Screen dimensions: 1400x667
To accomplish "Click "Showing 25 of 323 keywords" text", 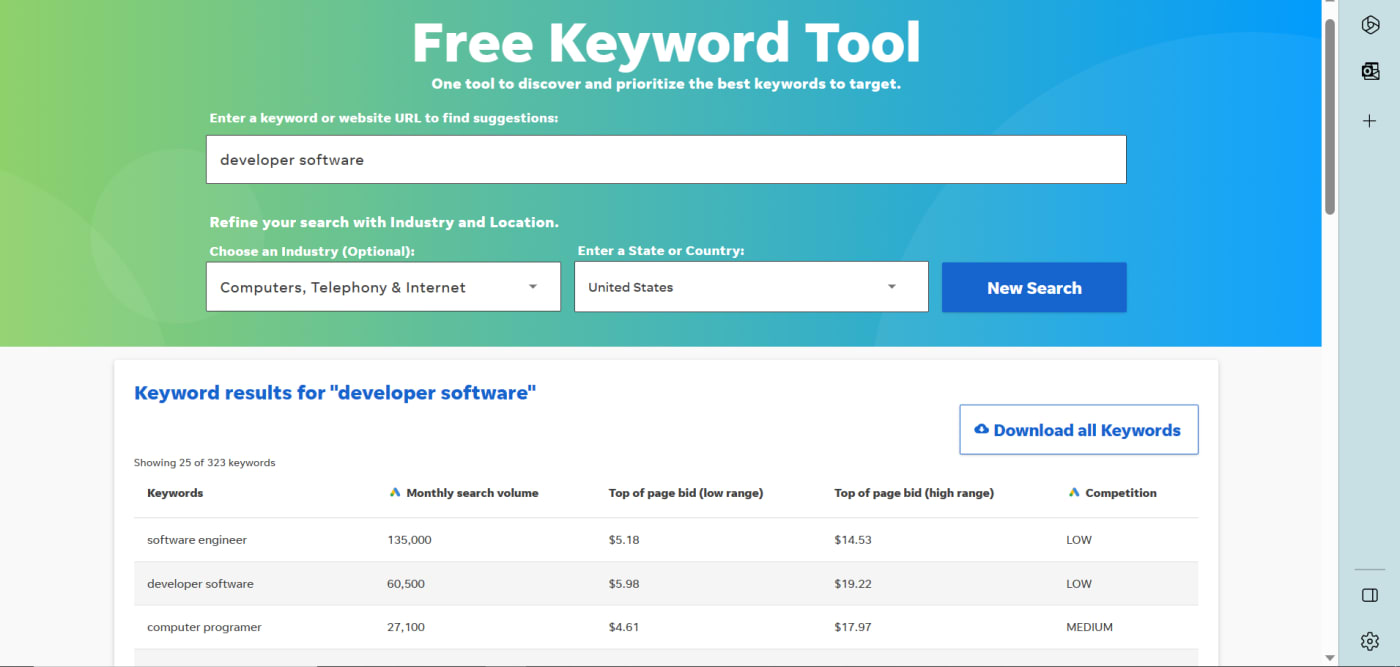I will point(204,463).
